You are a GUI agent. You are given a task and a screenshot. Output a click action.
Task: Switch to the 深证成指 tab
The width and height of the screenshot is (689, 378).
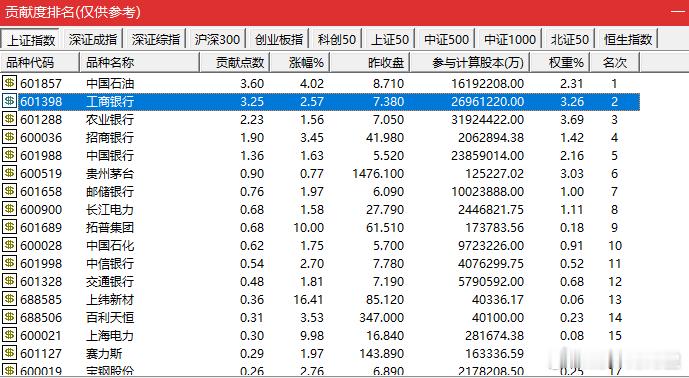pos(93,40)
